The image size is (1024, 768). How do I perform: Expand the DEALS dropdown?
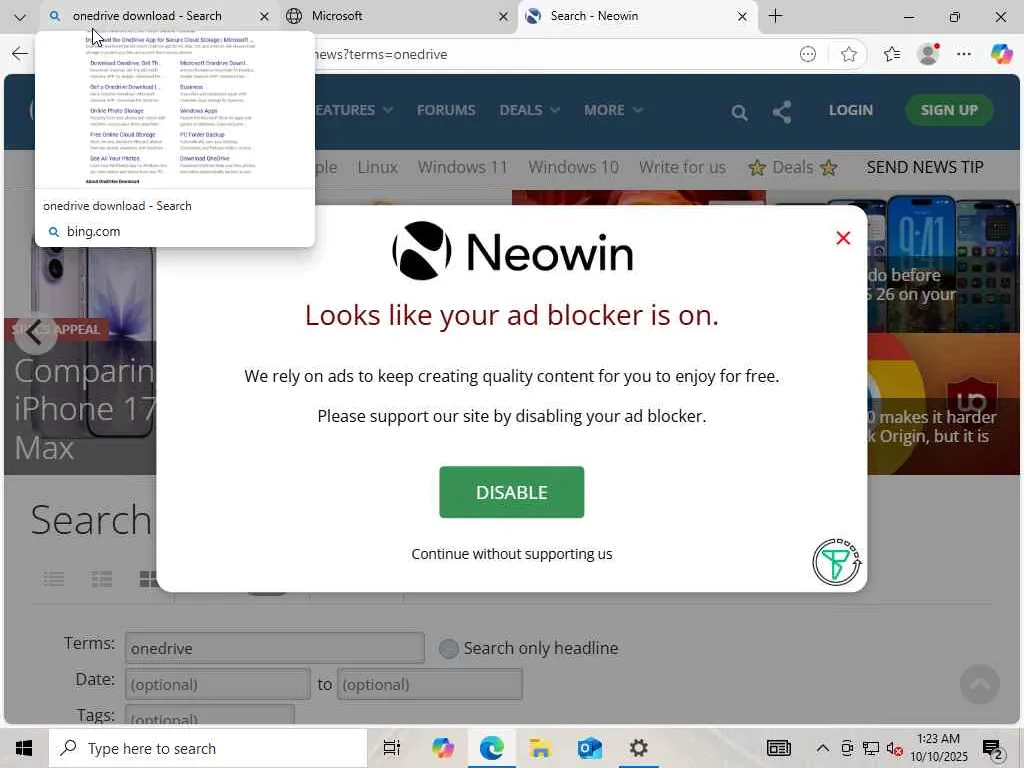point(530,110)
